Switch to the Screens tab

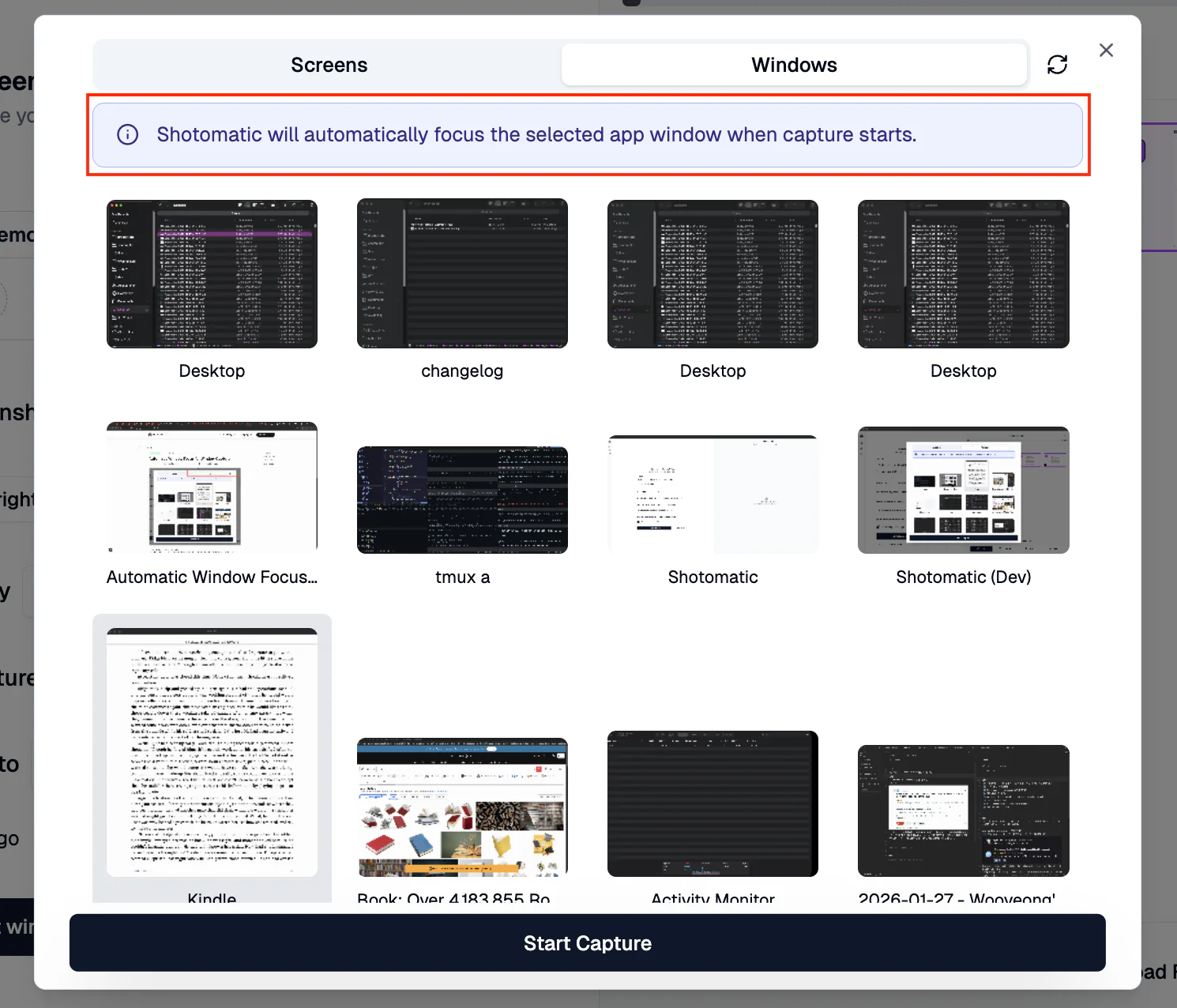[x=329, y=64]
